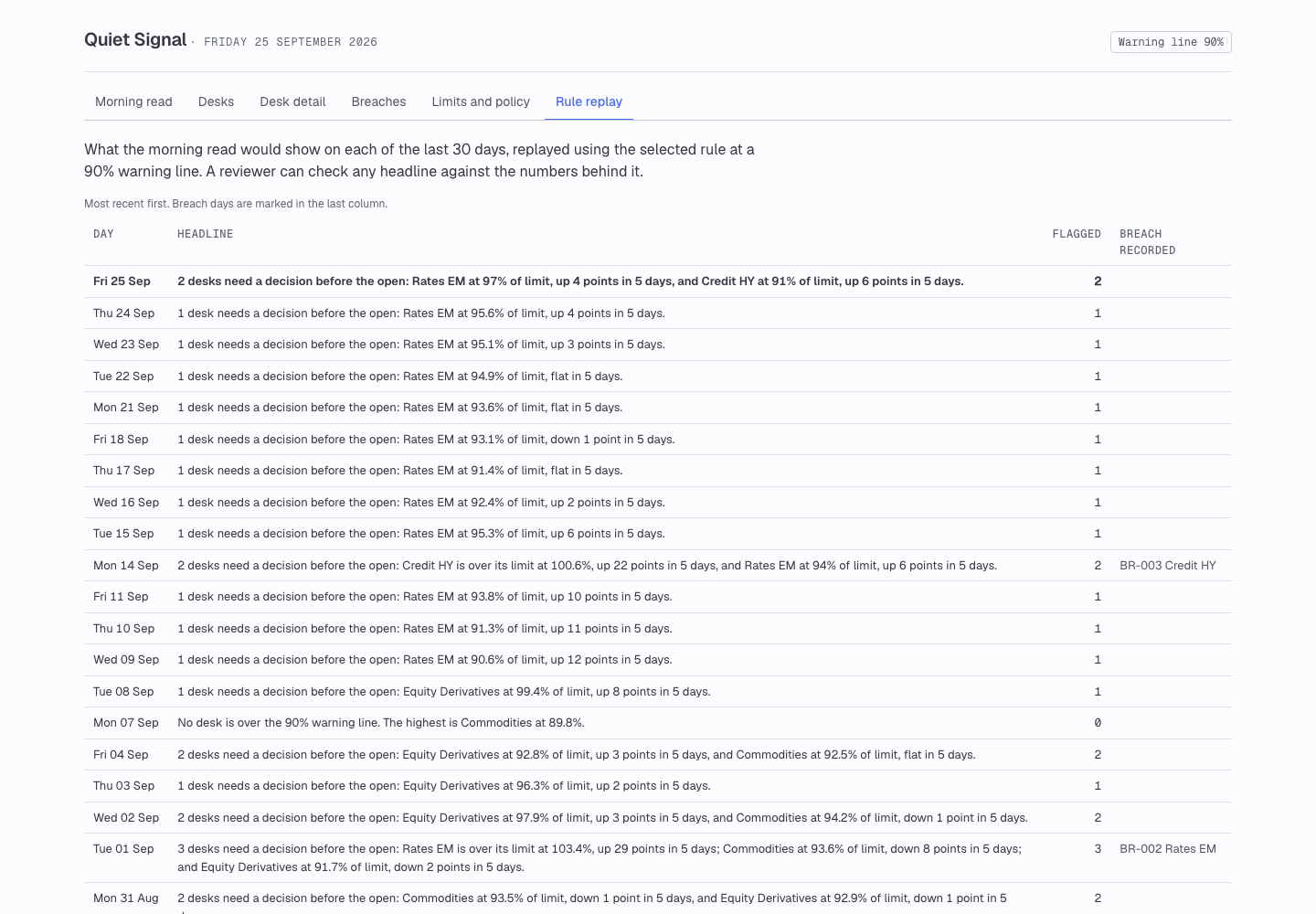Go to the Breaches tab

(378, 101)
